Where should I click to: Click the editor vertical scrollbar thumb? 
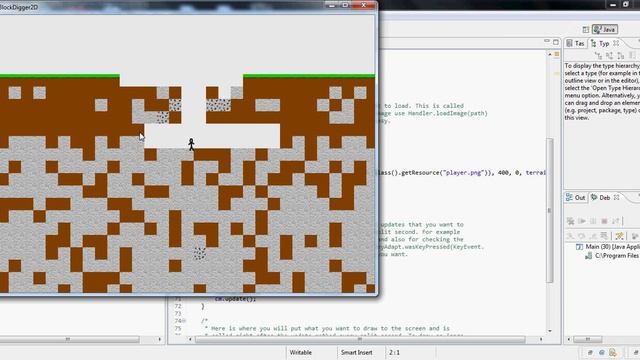[x=550, y=210]
